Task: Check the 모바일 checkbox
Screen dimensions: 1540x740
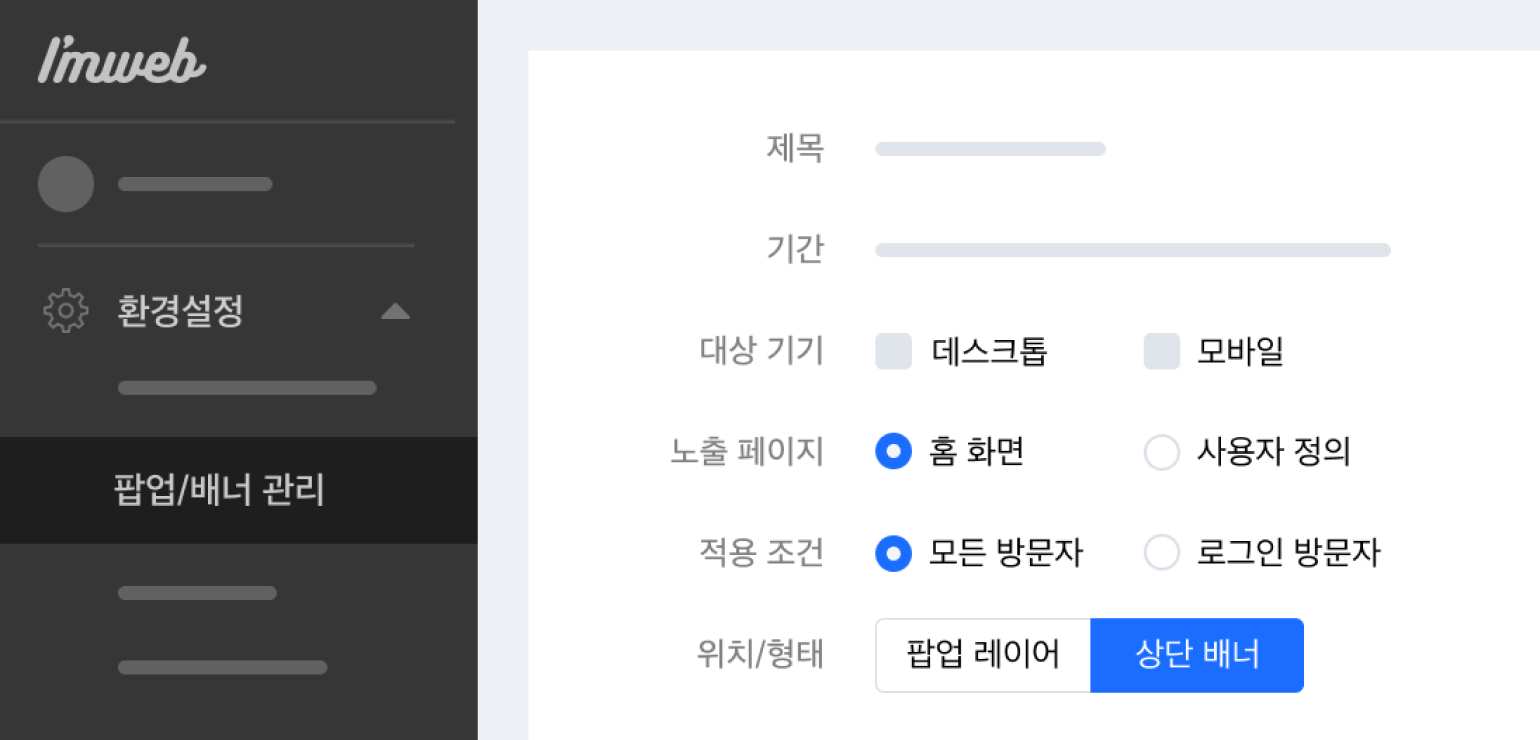Action: coord(1162,352)
